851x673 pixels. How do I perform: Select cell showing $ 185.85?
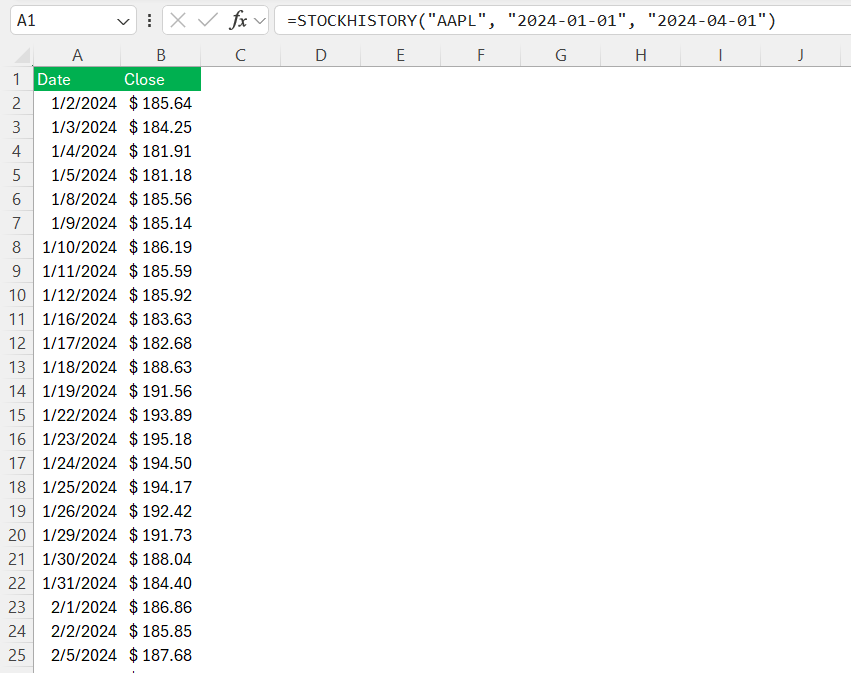(161, 631)
